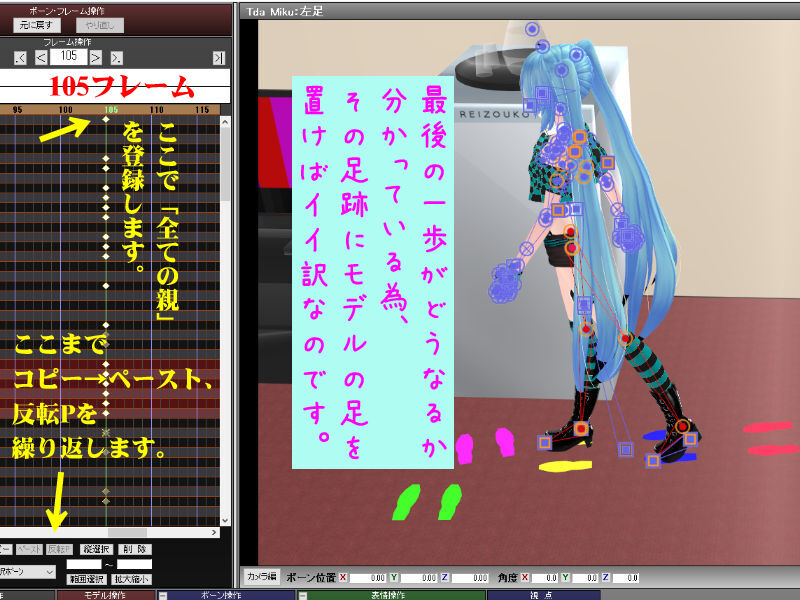Click the greyed やり直し redo button
The height and width of the screenshot is (600, 800).
pos(100,25)
